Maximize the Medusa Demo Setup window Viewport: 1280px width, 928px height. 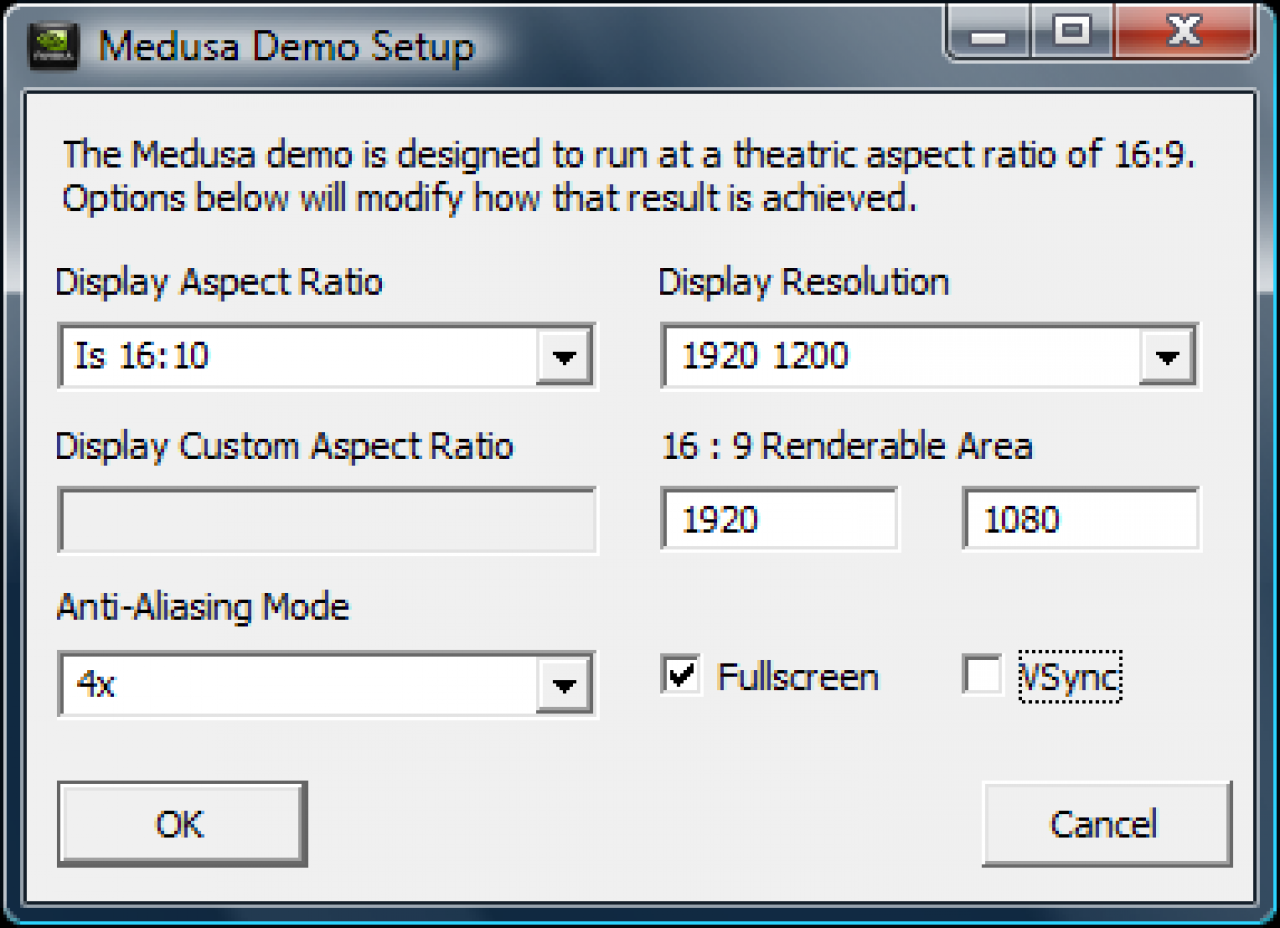coord(1072,33)
